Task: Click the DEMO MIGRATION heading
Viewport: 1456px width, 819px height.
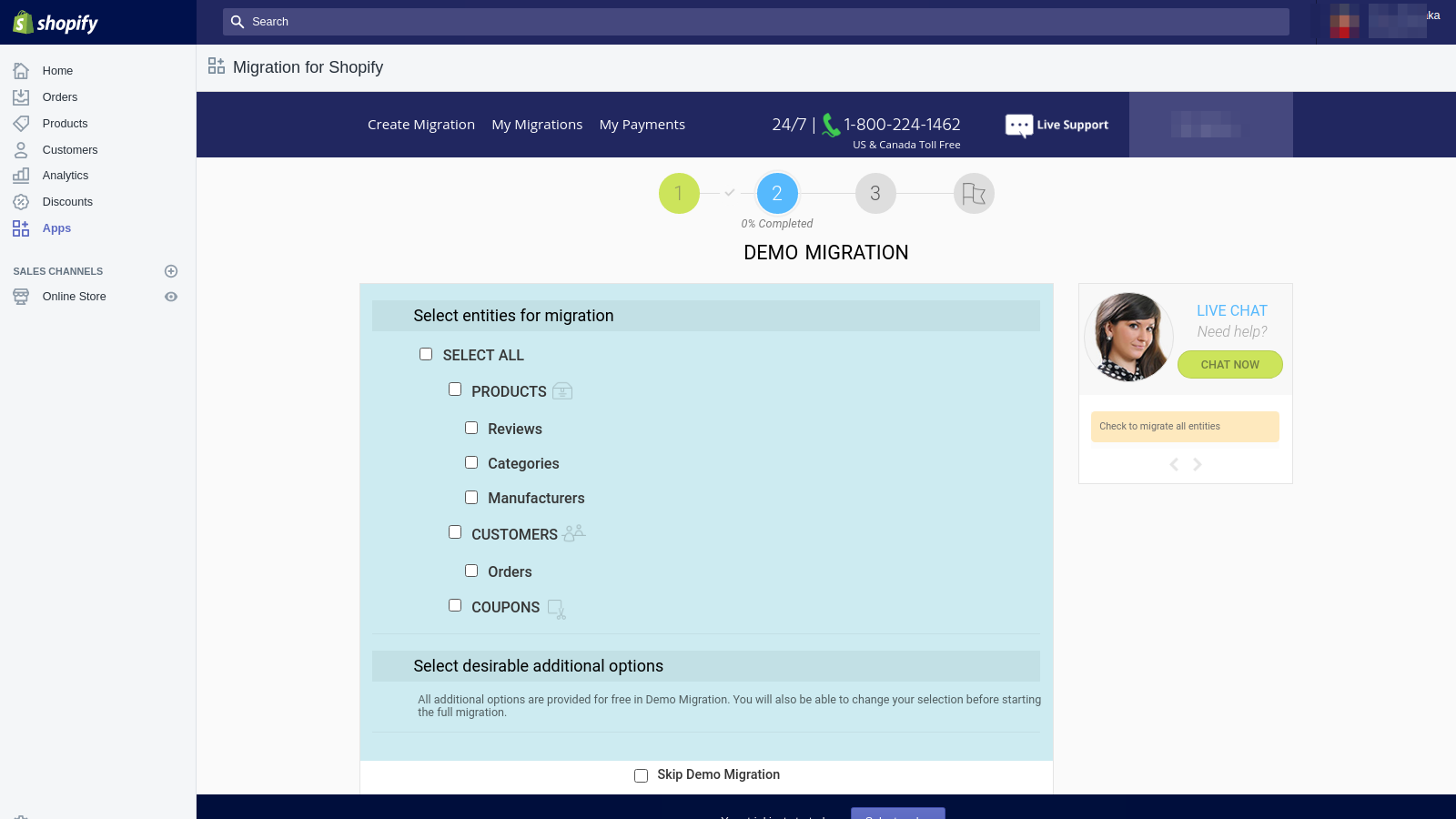Action: pos(826,253)
